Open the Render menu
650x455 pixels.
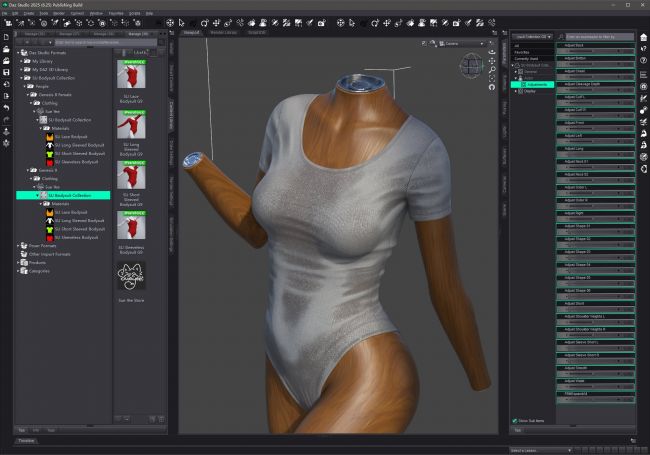(x=57, y=14)
